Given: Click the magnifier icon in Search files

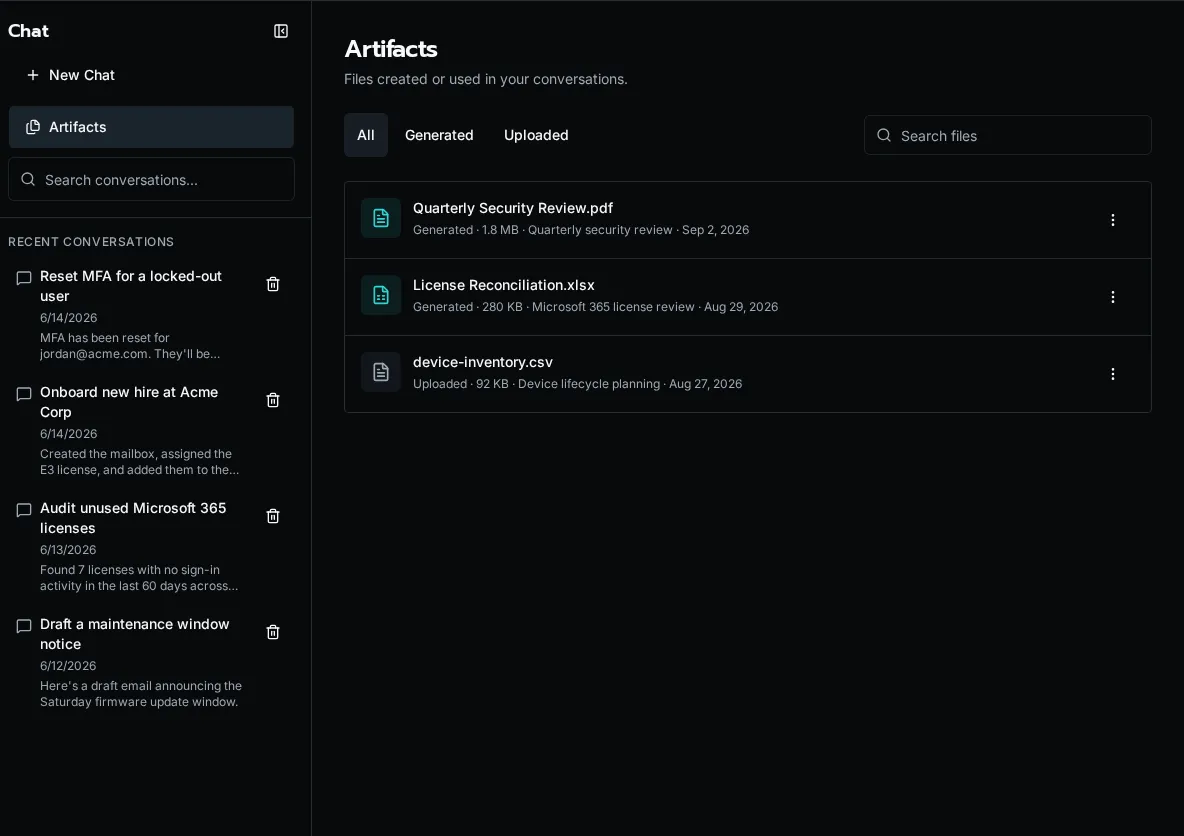Looking at the screenshot, I should point(883,135).
